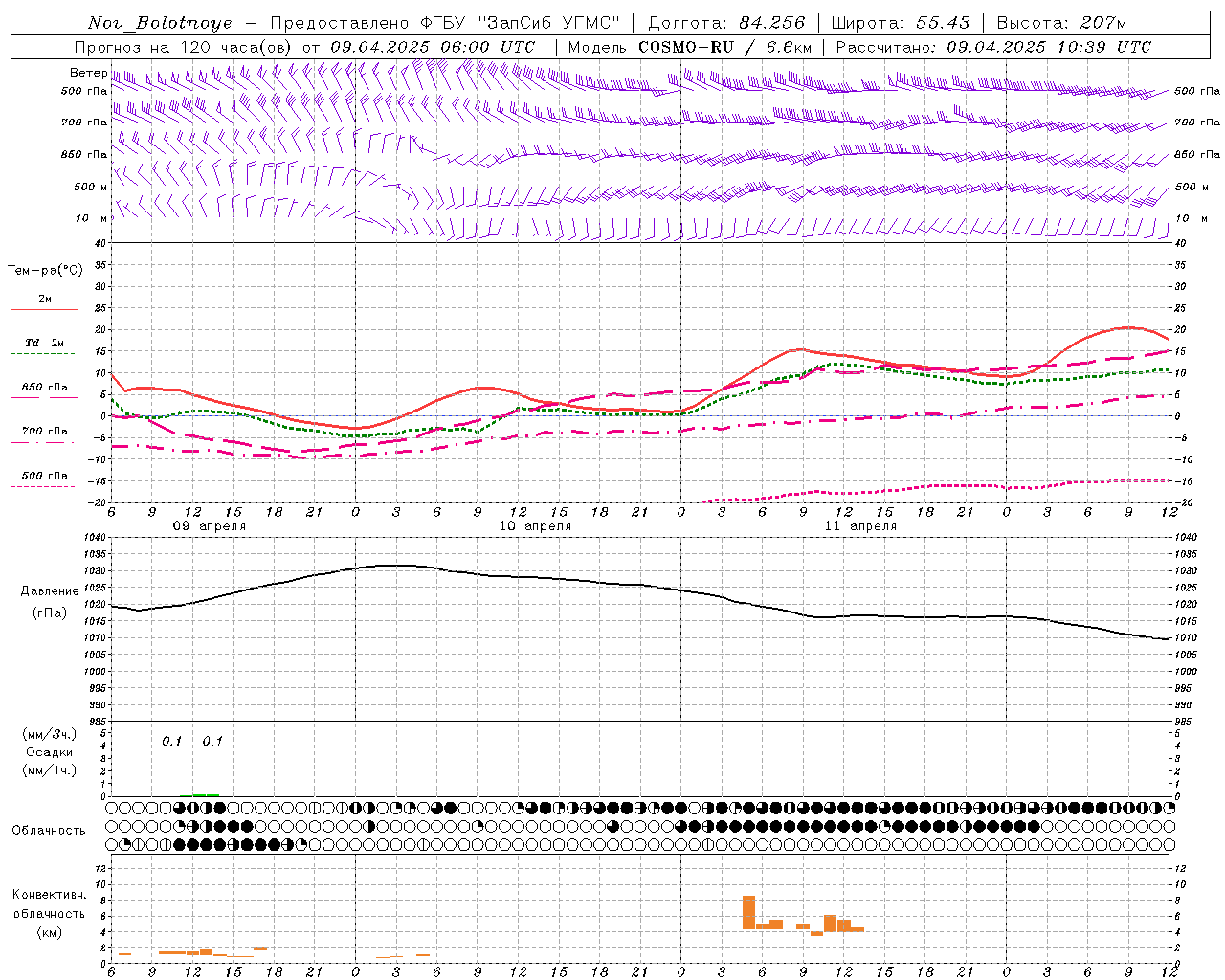This screenshot has height=980, width=1225.
Task: Click the Td 2м legend entry
Action: [45, 343]
